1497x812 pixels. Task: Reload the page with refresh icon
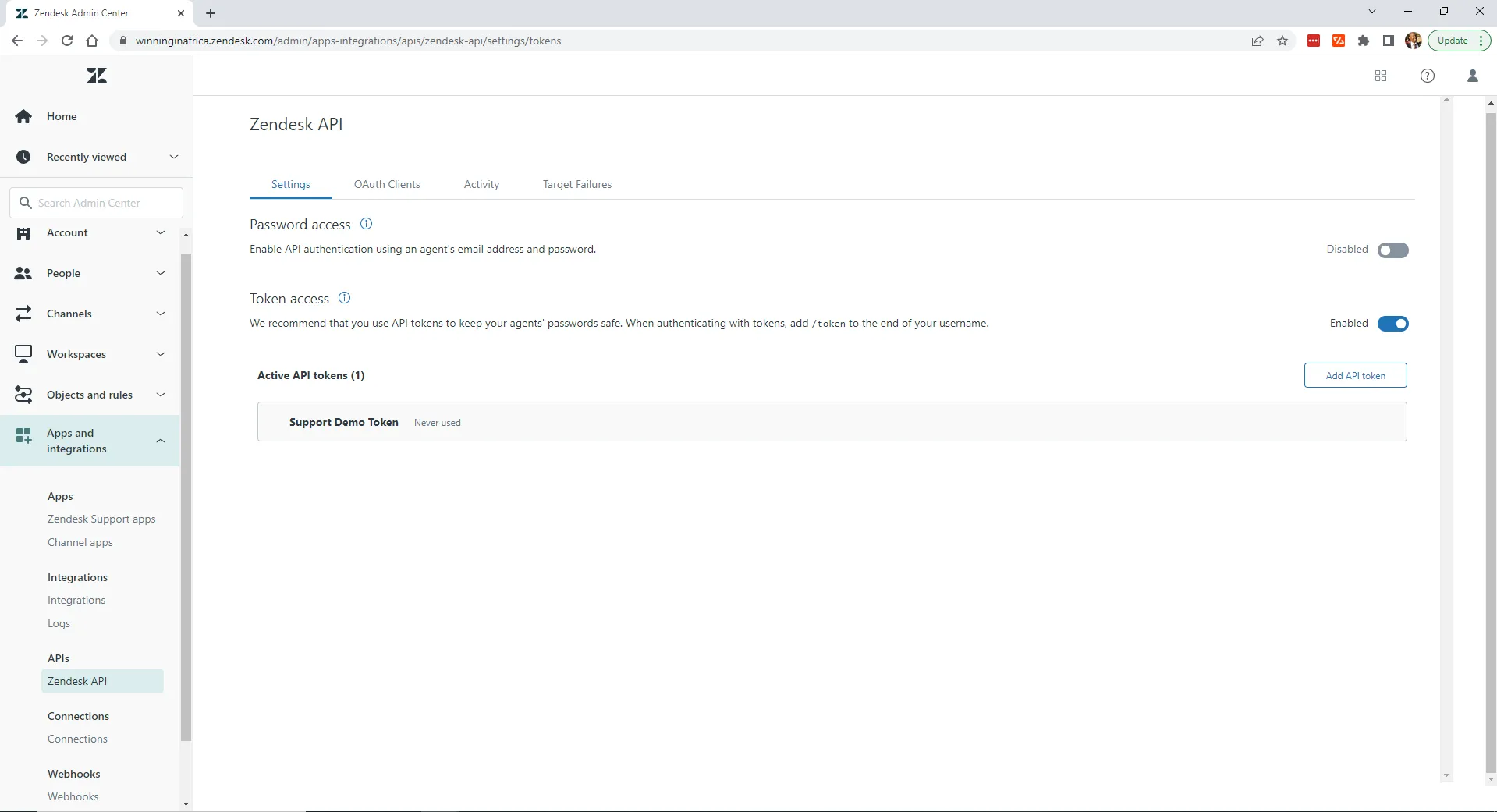click(67, 41)
